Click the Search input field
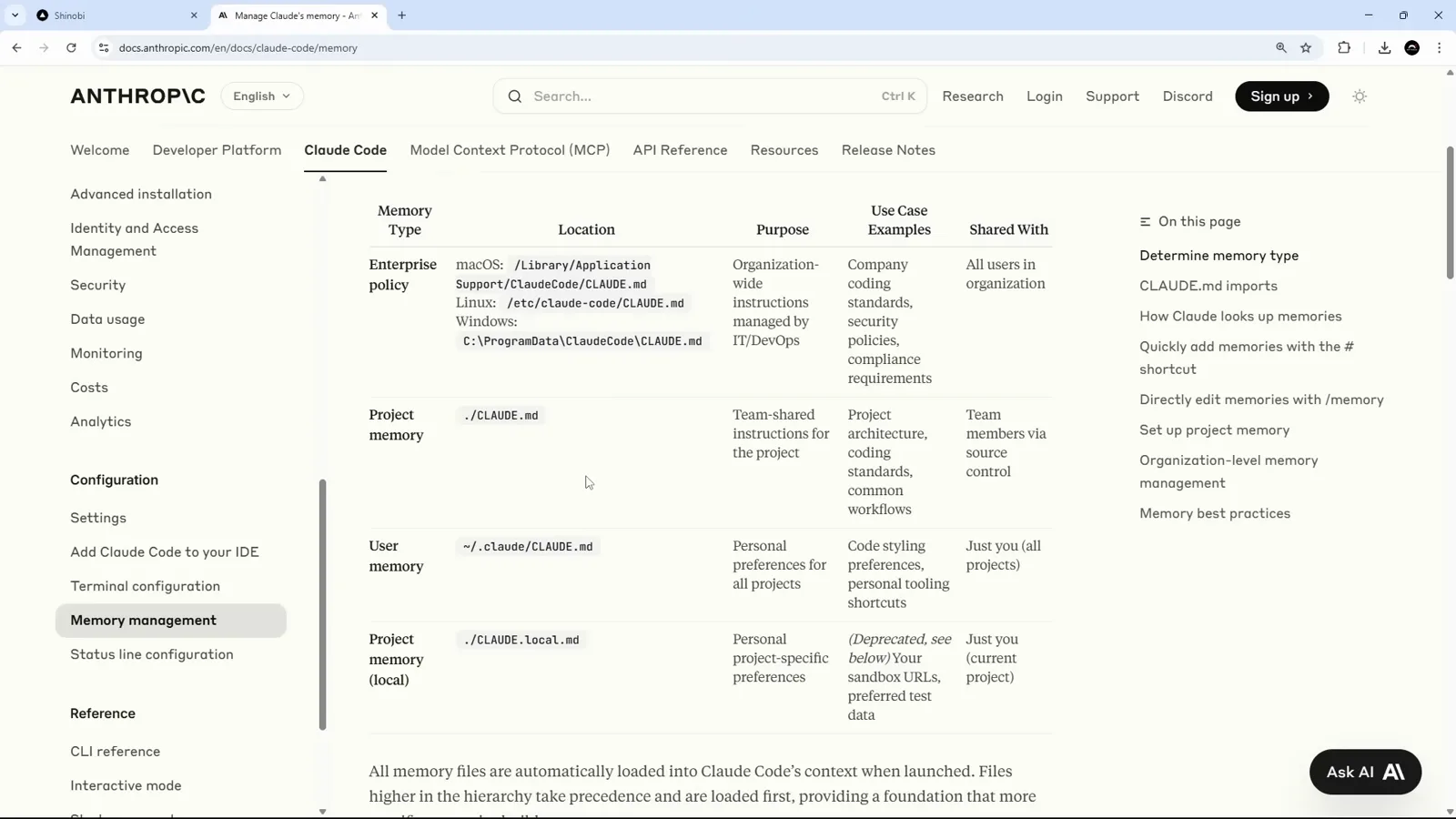This screenshot has width=1456, height=819. 710,96
